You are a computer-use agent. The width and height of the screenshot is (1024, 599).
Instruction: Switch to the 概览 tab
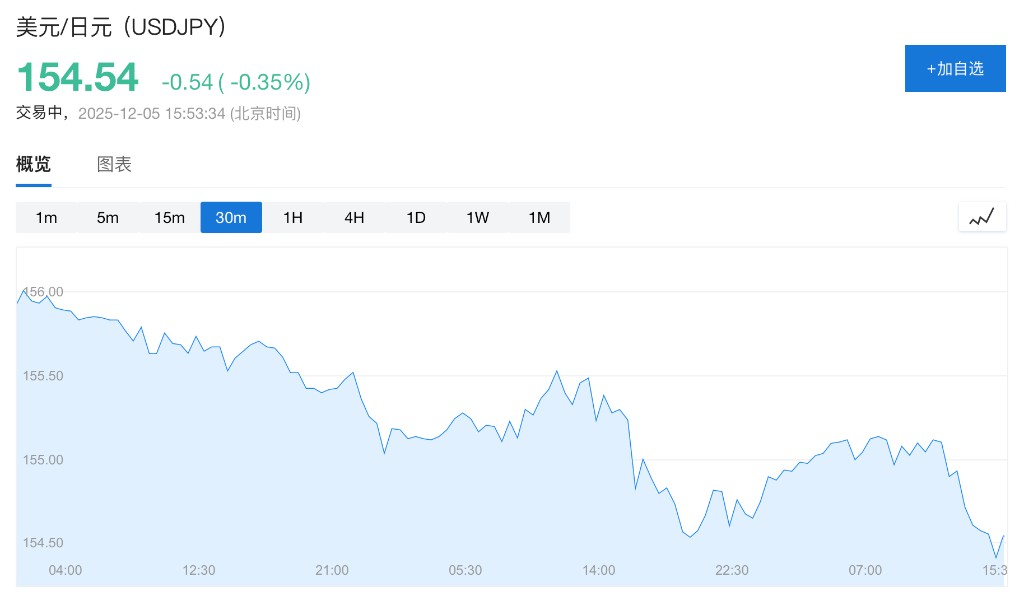33,165
